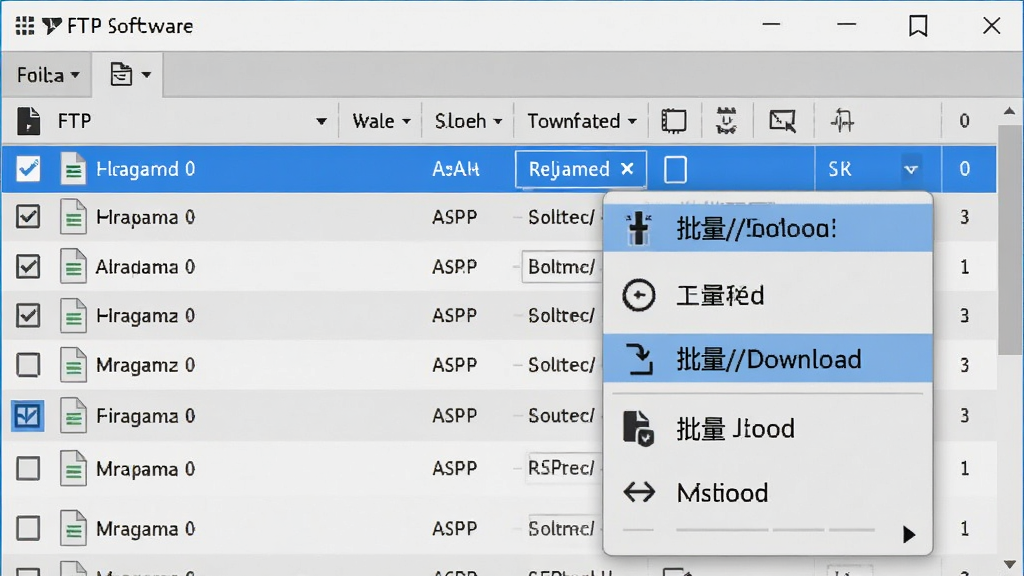
Task: Click the bookmark icon in the title bar
Action: (918, 26)
